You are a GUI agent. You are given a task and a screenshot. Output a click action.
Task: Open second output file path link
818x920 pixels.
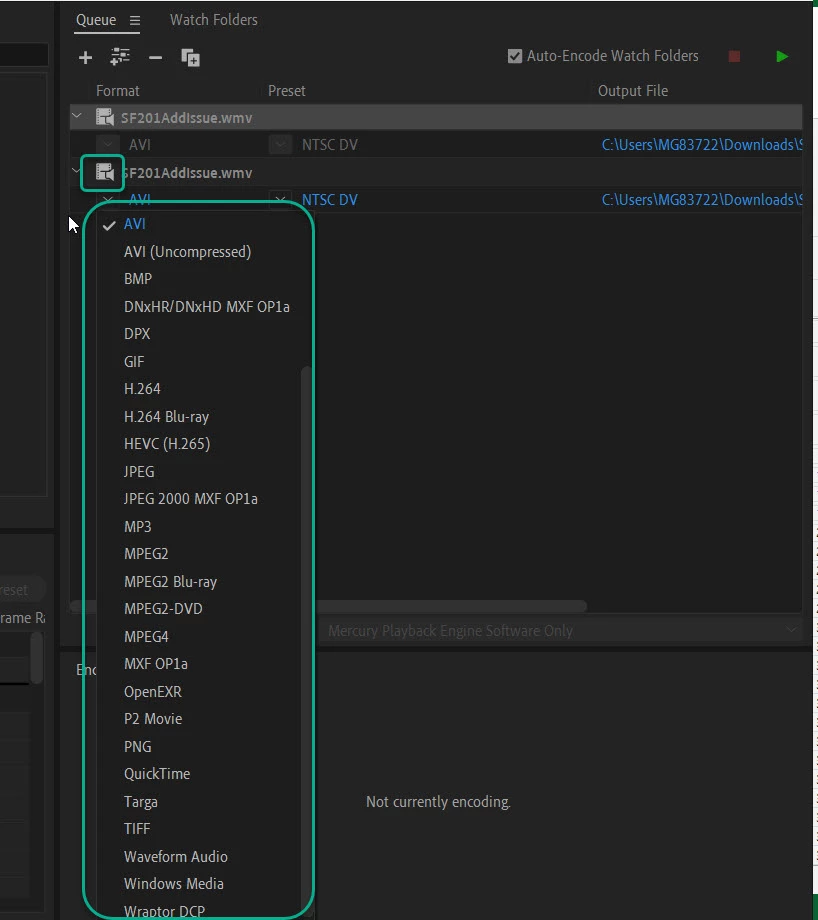[702, 199]
